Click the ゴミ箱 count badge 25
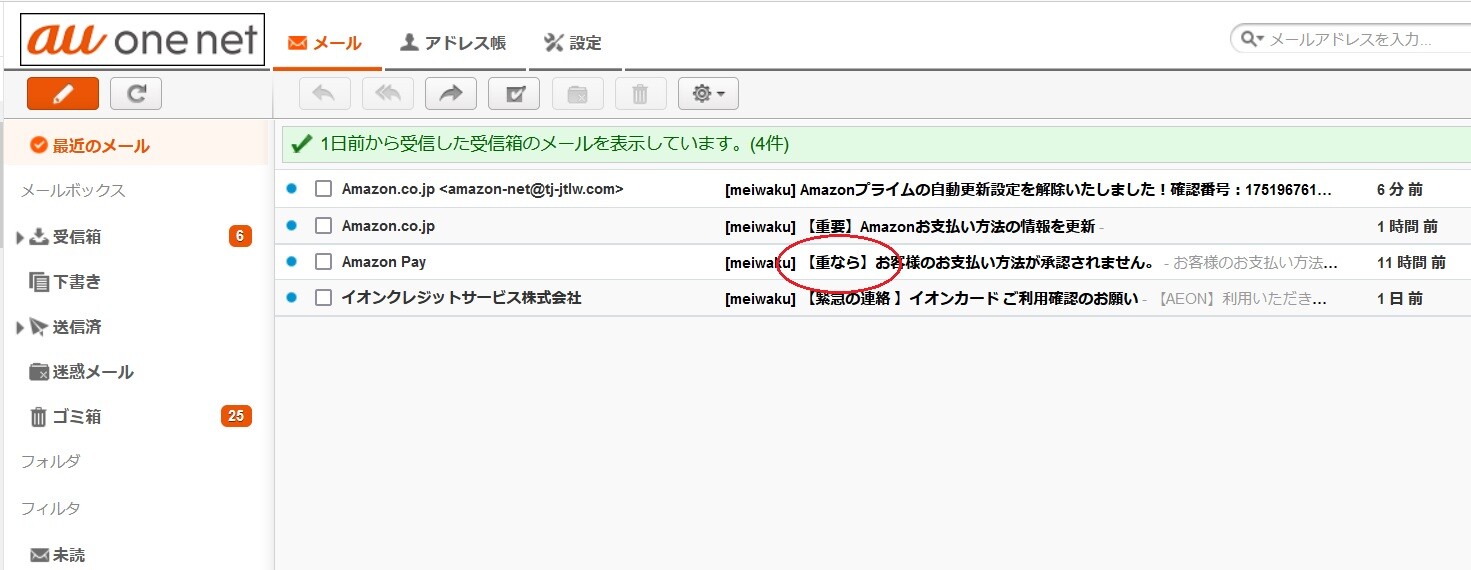Viewport: 1471px width, 570px height. 236,416
